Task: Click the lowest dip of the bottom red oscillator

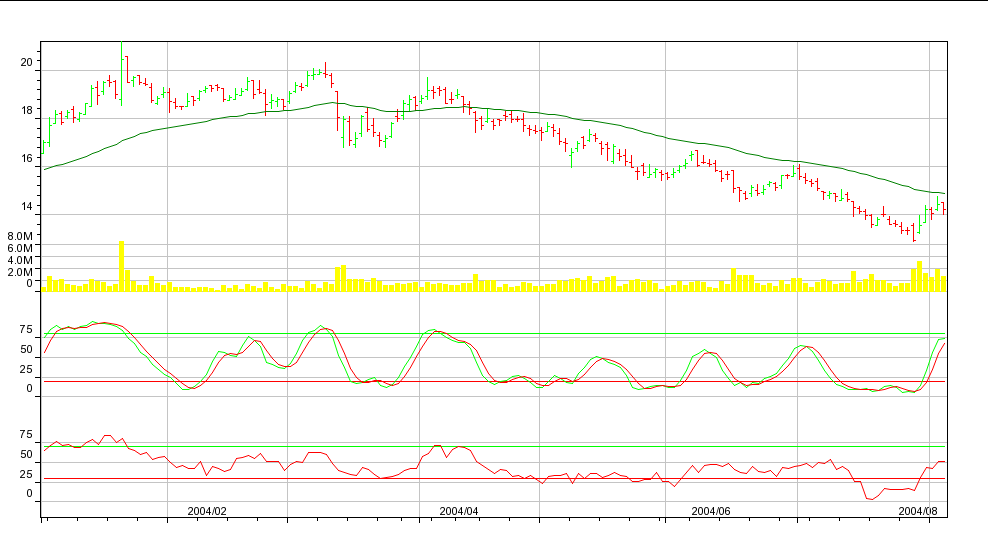Action: (869, 498)
